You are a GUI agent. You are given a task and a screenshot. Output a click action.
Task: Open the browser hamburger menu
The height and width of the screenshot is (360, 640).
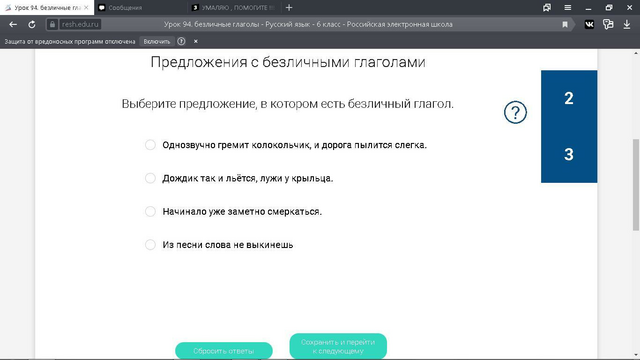568,8
